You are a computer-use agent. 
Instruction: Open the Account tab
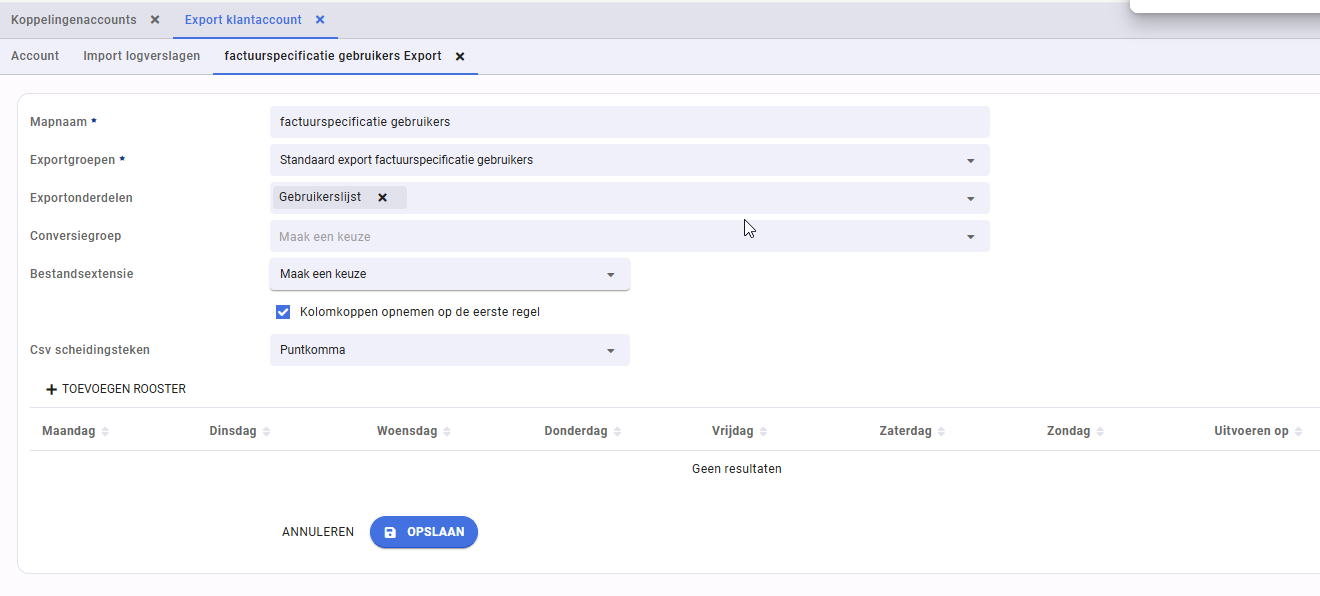pos(35,56)
